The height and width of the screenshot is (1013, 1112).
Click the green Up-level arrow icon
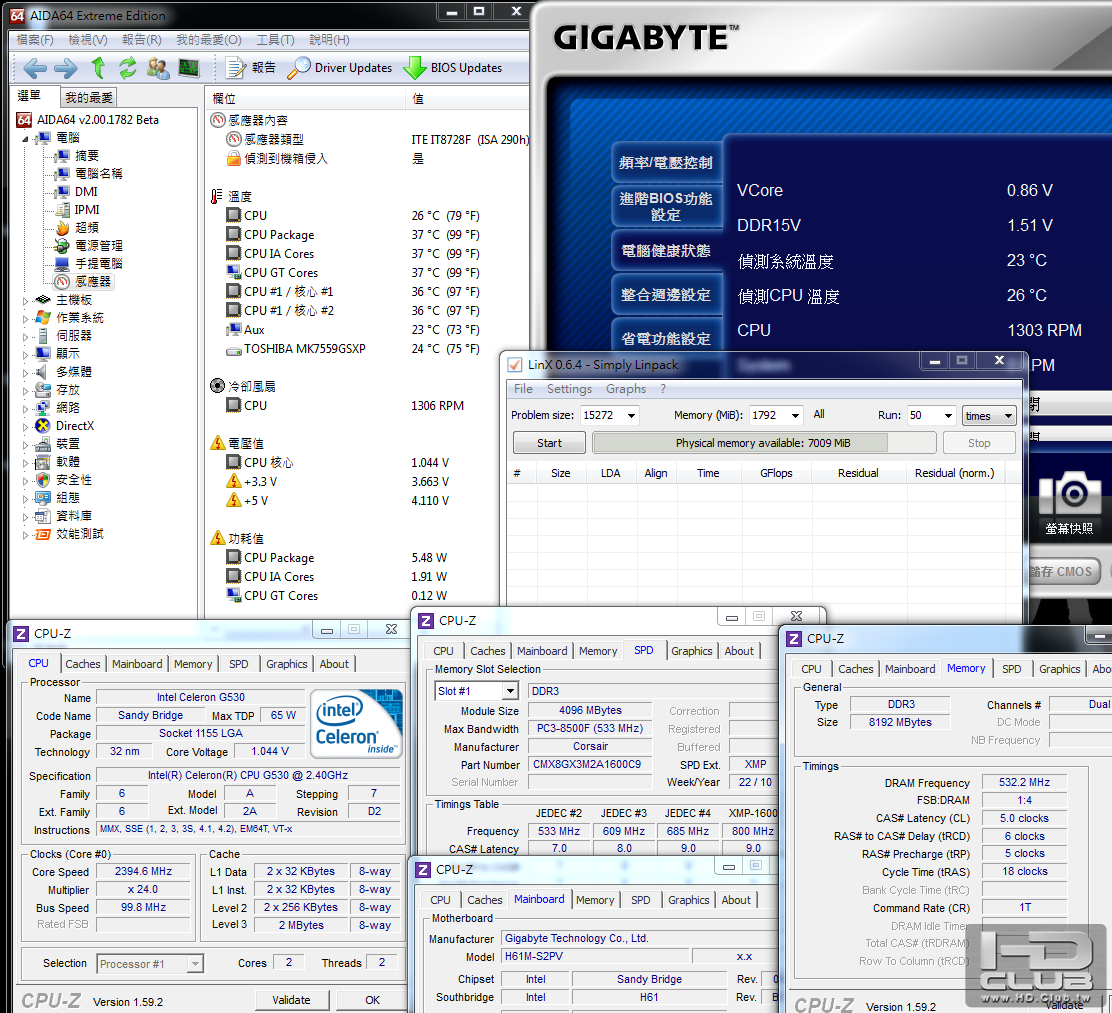[98, 68]
